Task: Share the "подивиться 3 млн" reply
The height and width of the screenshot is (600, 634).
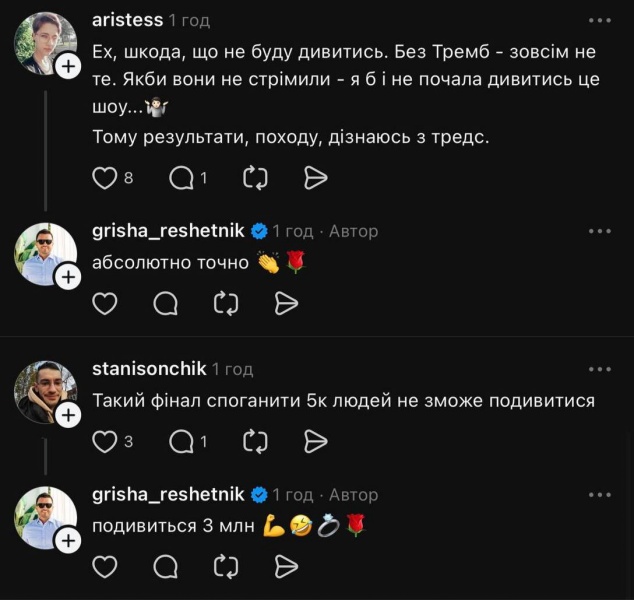Action: tap(286, 567)
